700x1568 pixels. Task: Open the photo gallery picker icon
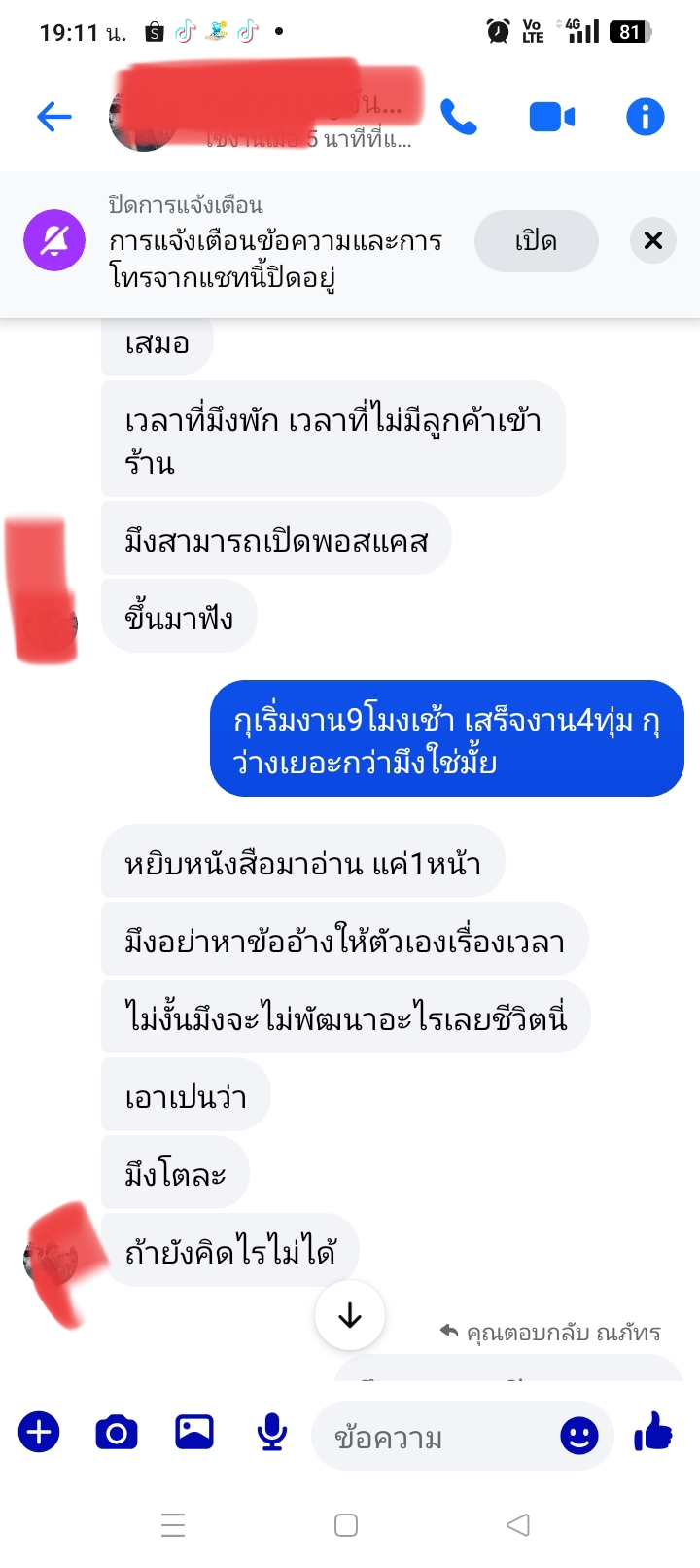click(x=194, y=1432)
